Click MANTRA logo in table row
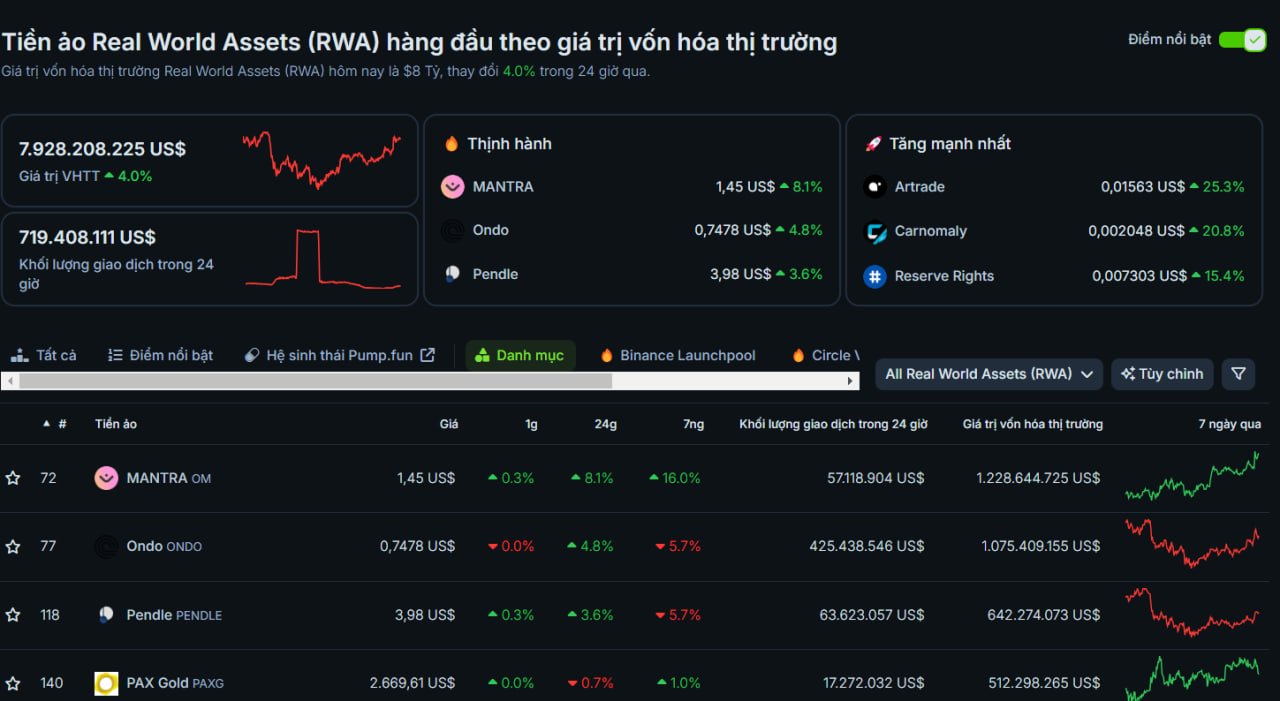Viewport: 1280px width, 701px height. point(106,478)
